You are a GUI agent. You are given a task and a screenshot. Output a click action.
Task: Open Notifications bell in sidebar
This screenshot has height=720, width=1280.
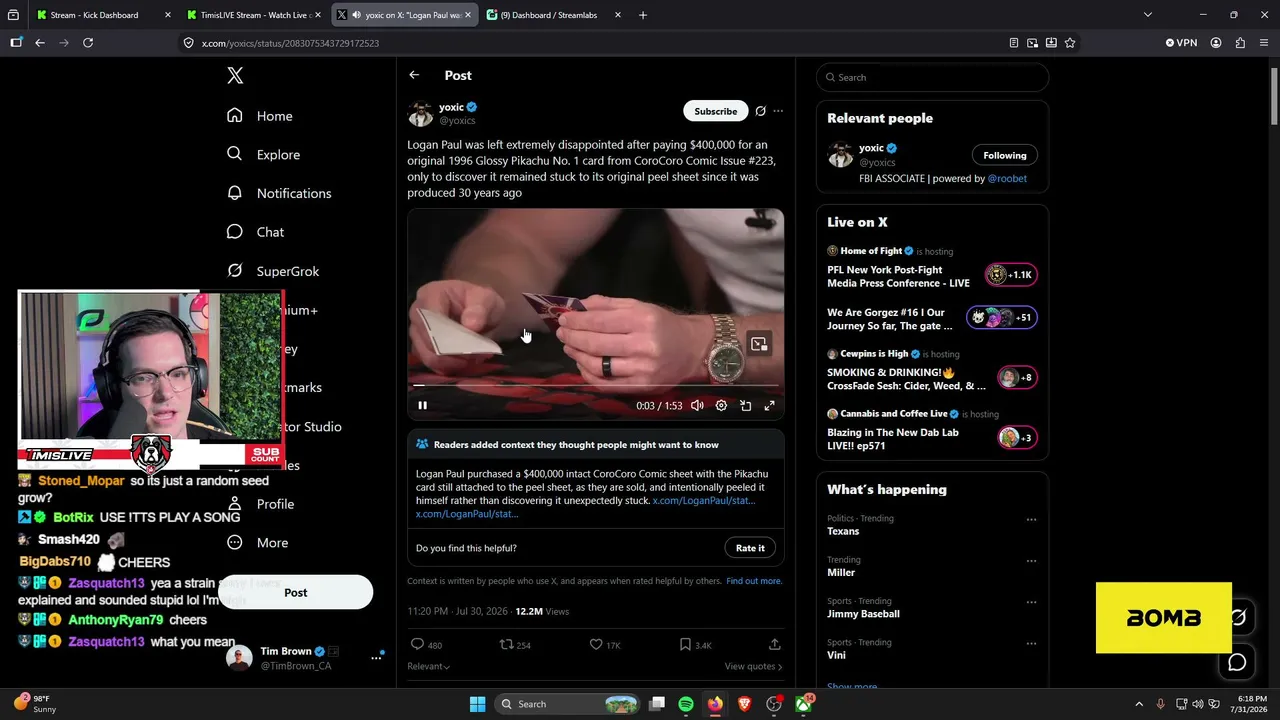pos(235,193)
